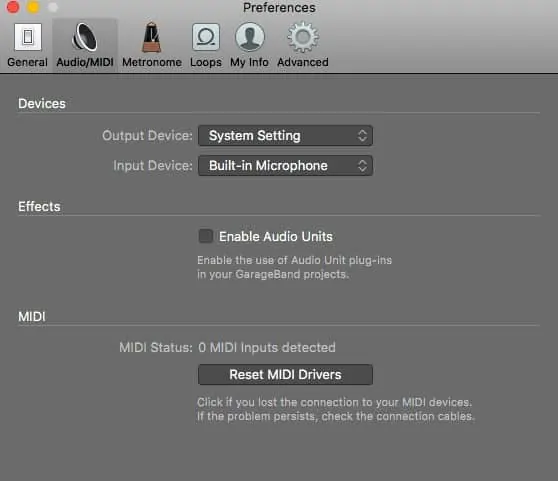Open the General preferences switch icon
The image size is (558, 481).
(28, 37)
